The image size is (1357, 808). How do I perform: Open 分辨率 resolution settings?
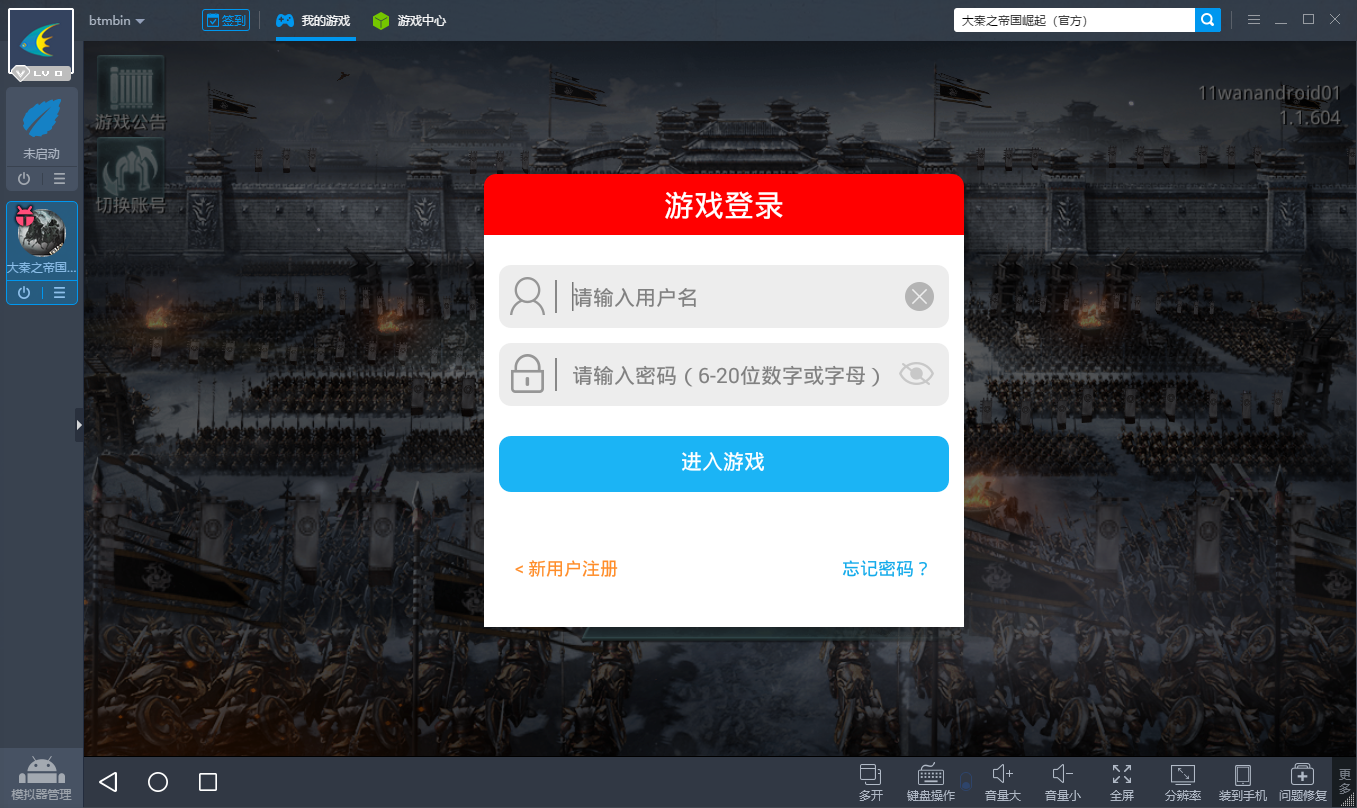[x=1183, y=782]
